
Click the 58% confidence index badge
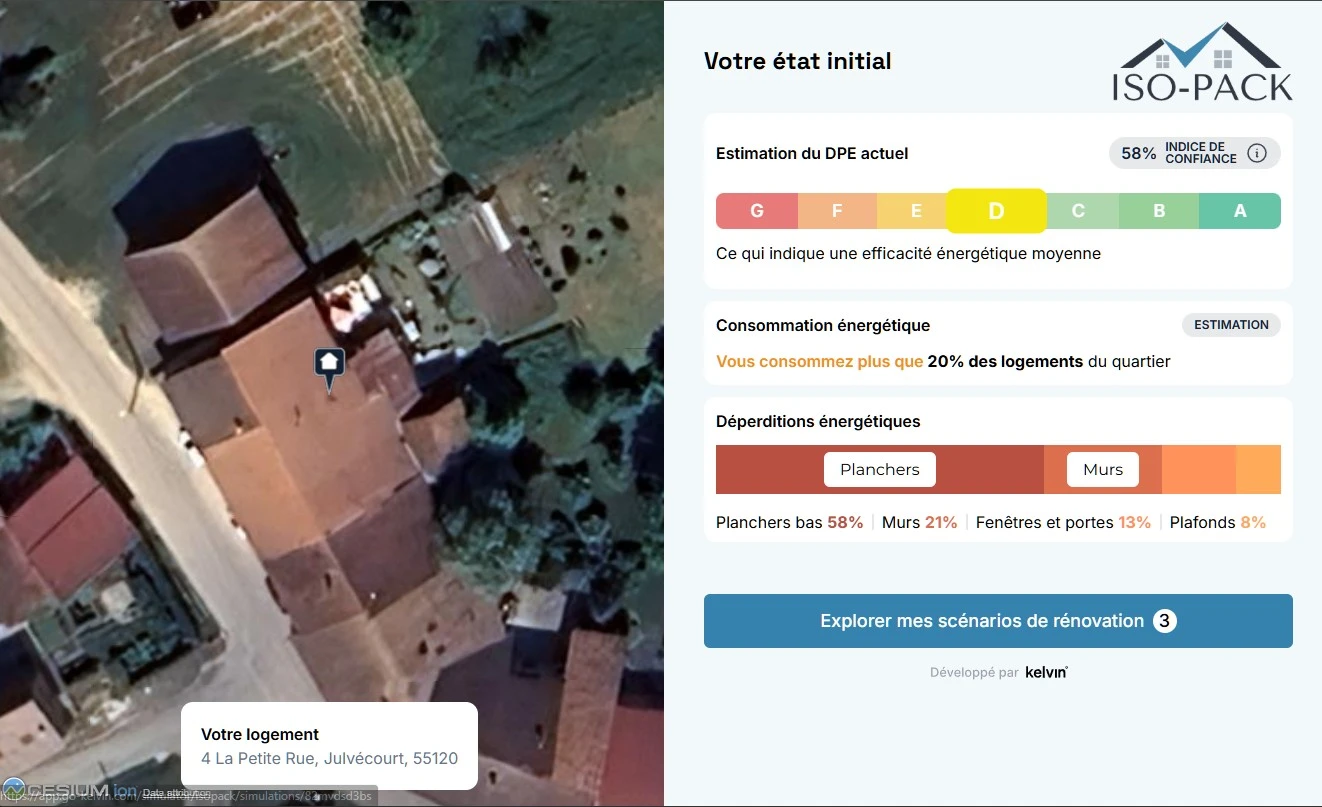coord(1139,153)
